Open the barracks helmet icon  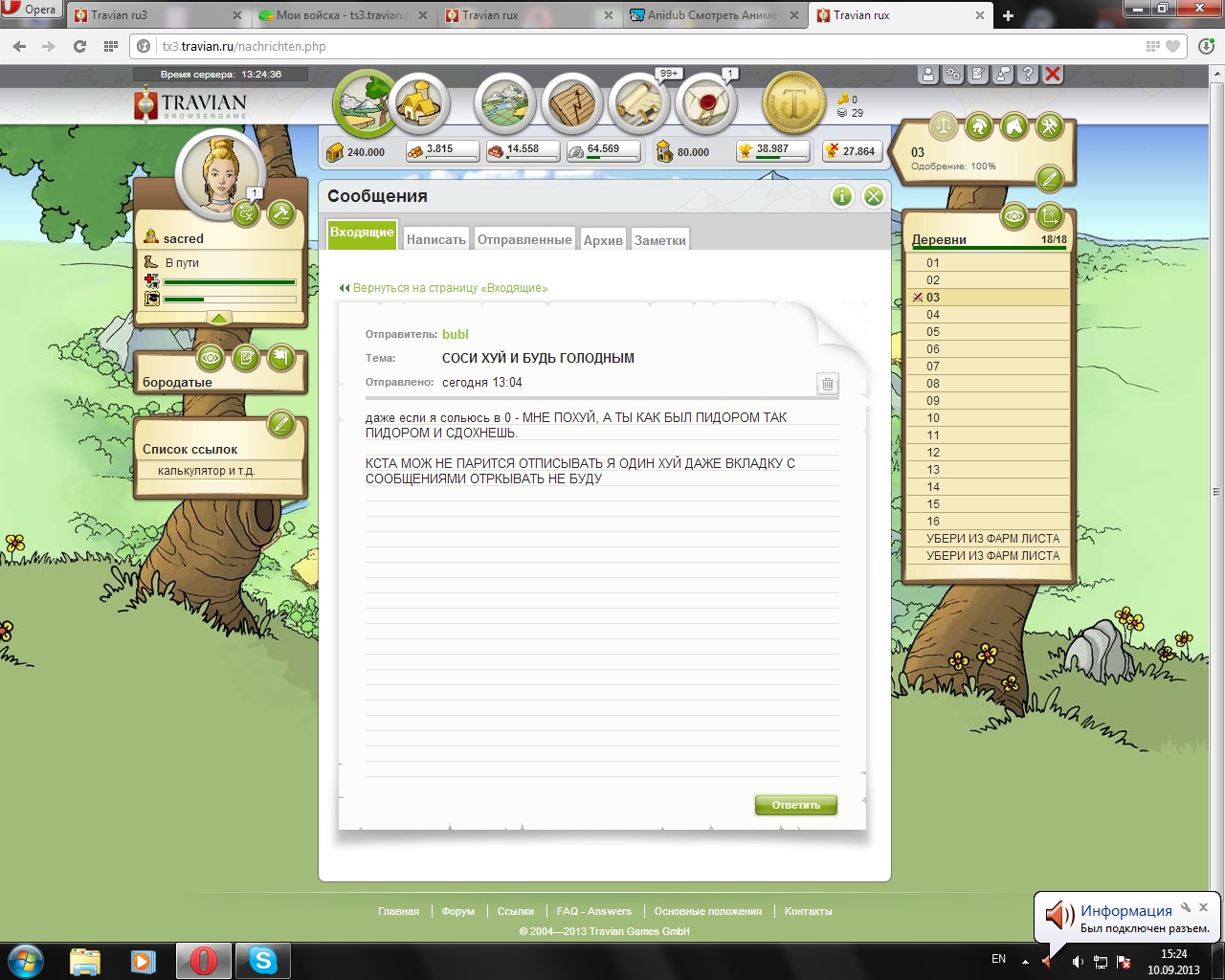(978, 125)
